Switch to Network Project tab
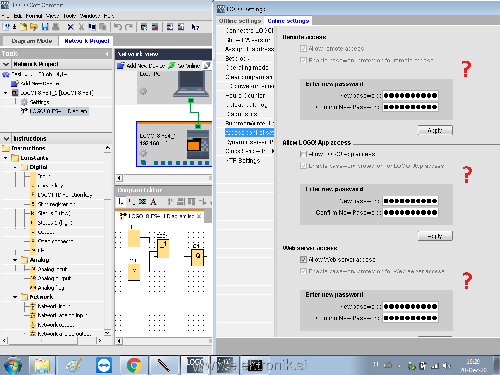This screenshot has width=500, height=375. 87,41
